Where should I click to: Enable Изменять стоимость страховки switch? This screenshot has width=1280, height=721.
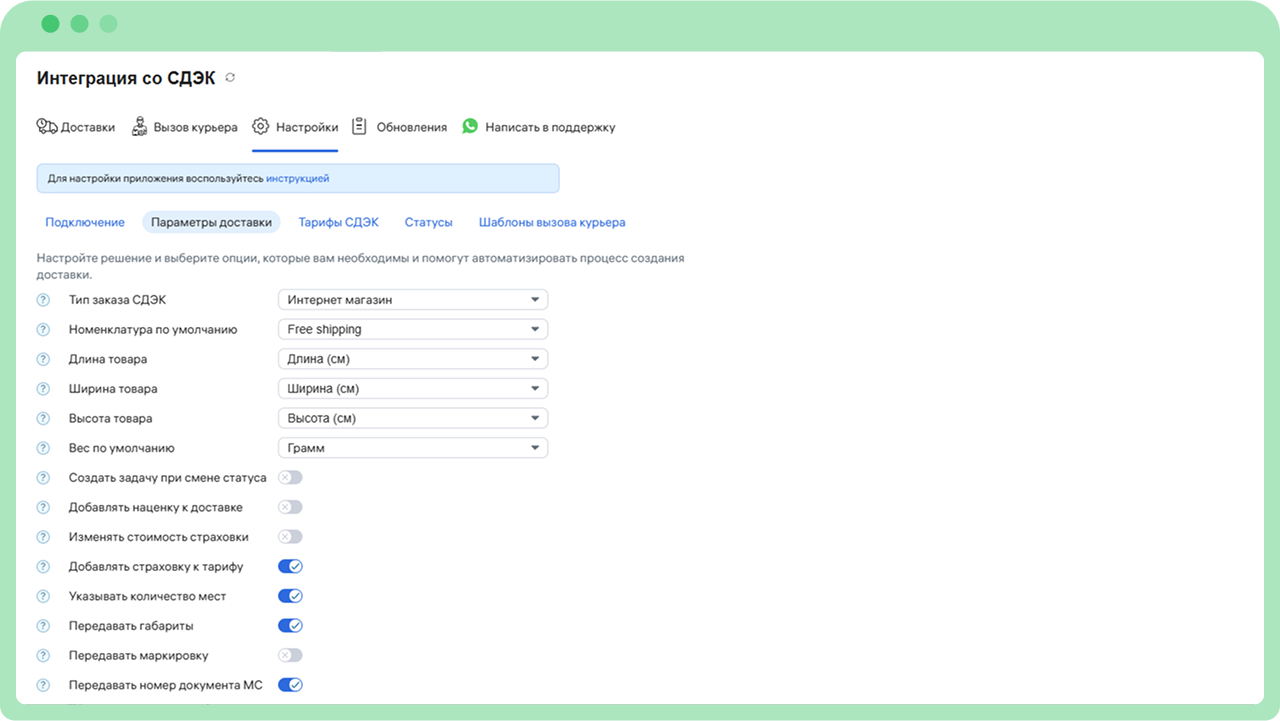290,537
